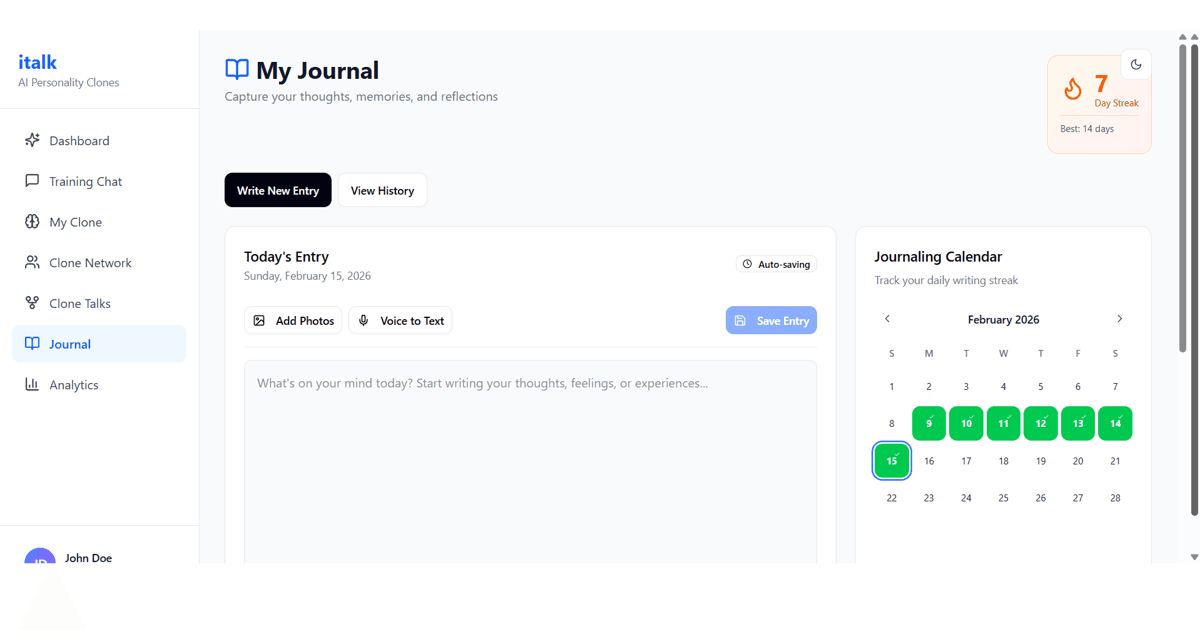The width and height of the screenshot is (1200, 630).
Task: Open Training Chat page
Action: point(99,181)
